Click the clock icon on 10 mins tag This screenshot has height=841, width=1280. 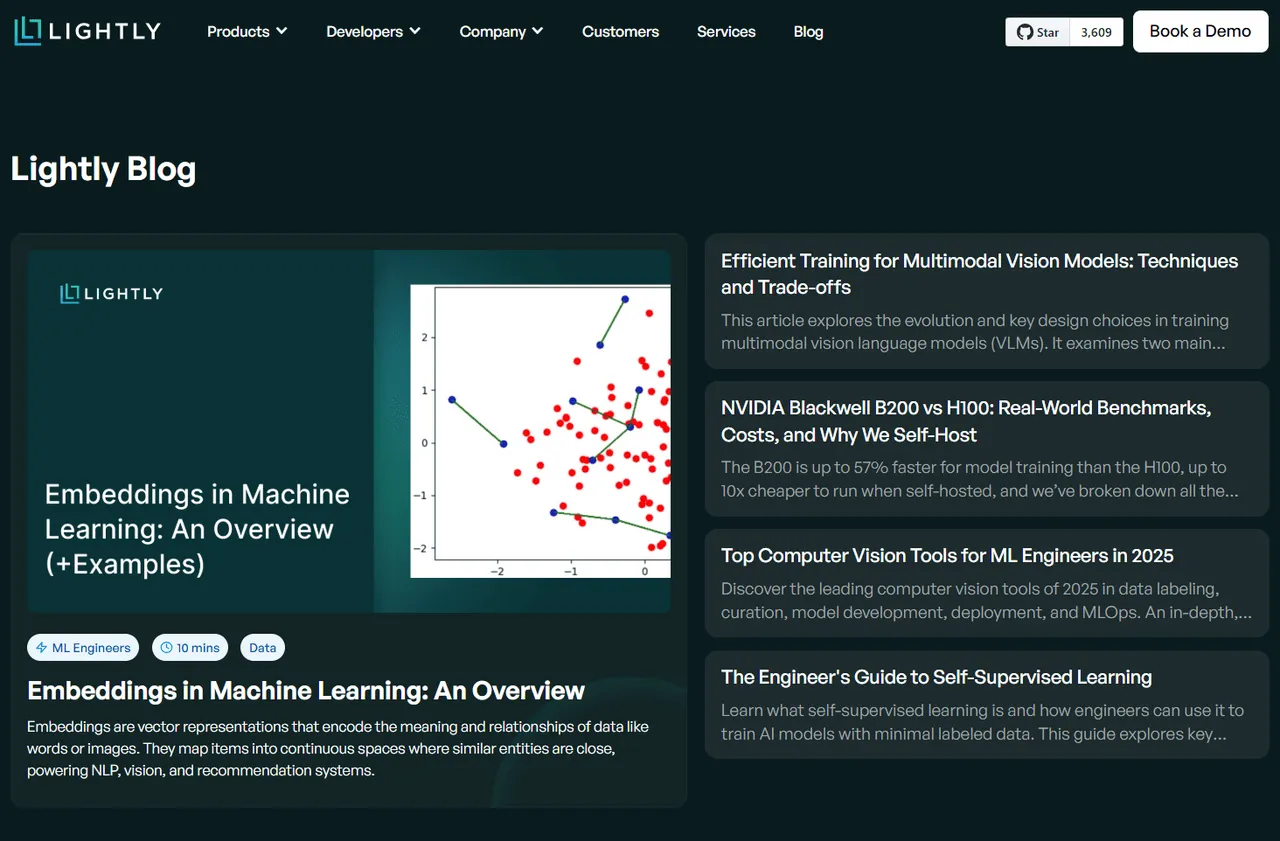click(x=167, y=648)
